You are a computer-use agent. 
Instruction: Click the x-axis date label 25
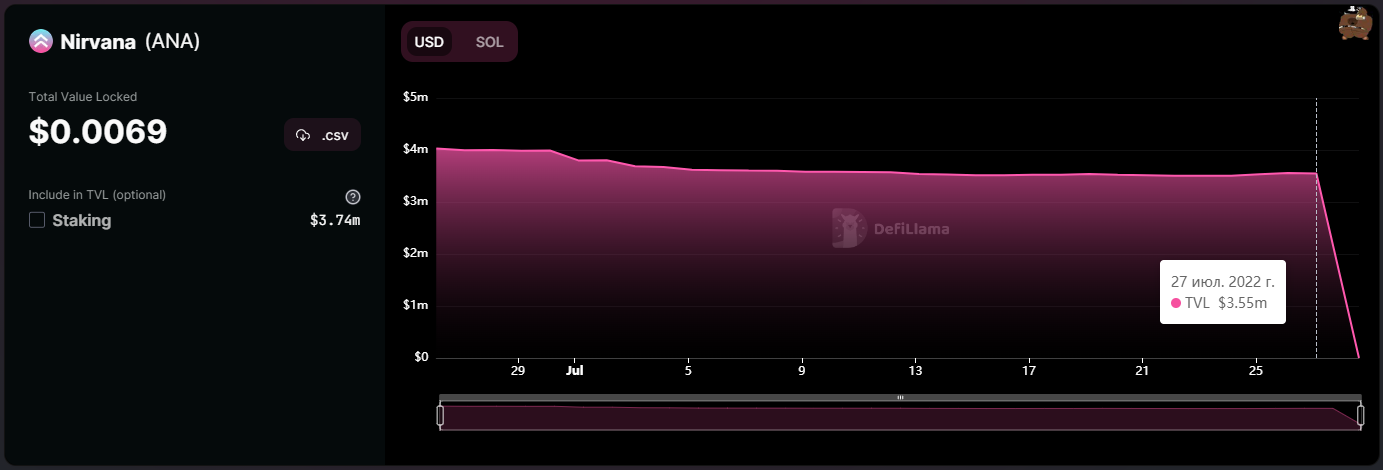[1256, 370]
